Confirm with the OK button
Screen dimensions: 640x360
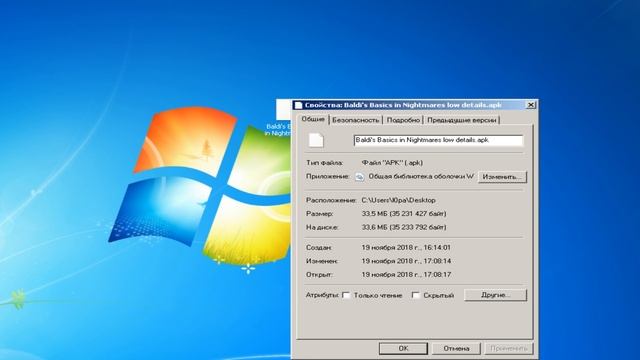point(403,348)
